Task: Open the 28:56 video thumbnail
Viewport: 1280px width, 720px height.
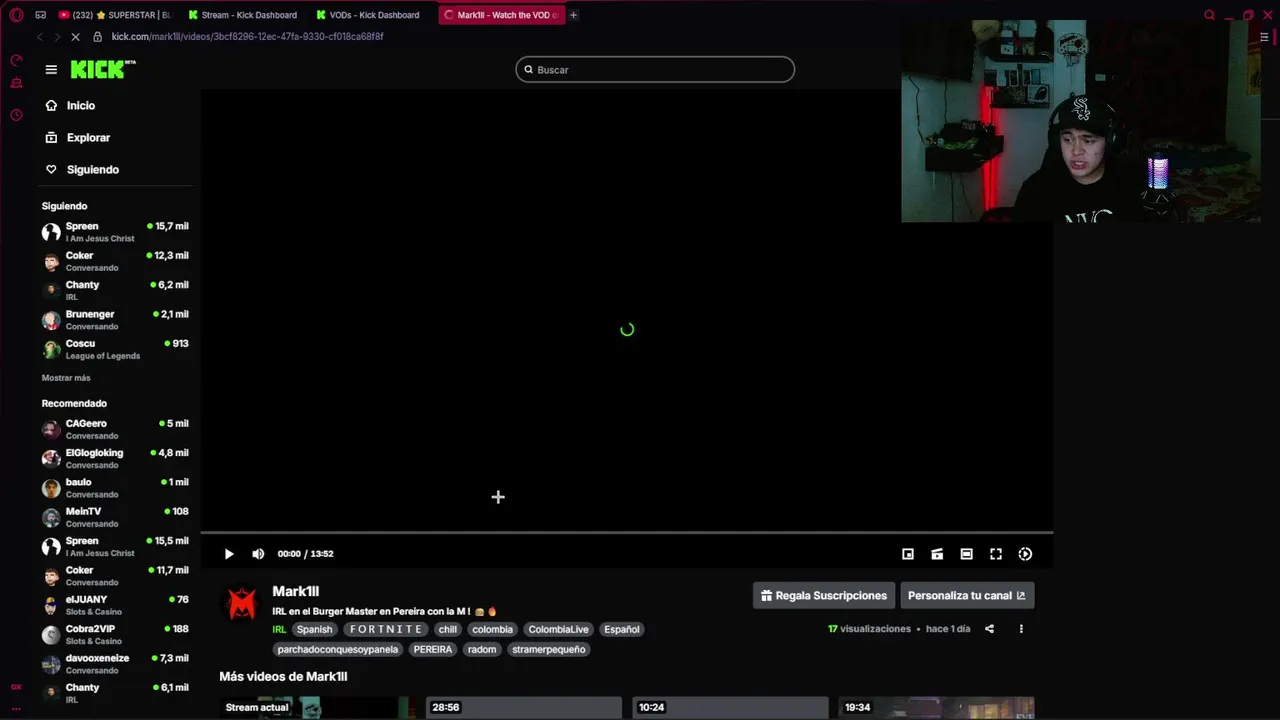Action: 523,708
